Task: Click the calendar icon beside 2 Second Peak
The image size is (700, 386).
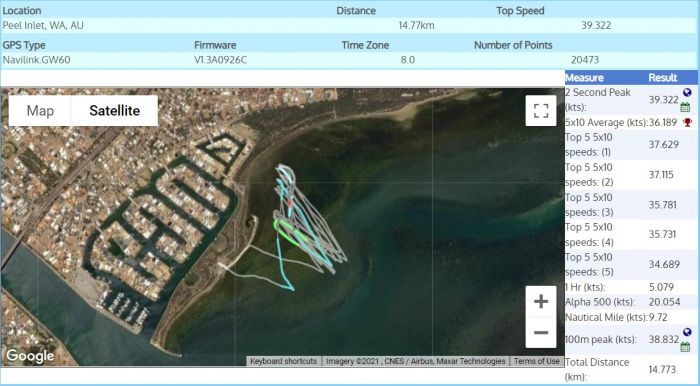Action: click(x=685, y=107)
